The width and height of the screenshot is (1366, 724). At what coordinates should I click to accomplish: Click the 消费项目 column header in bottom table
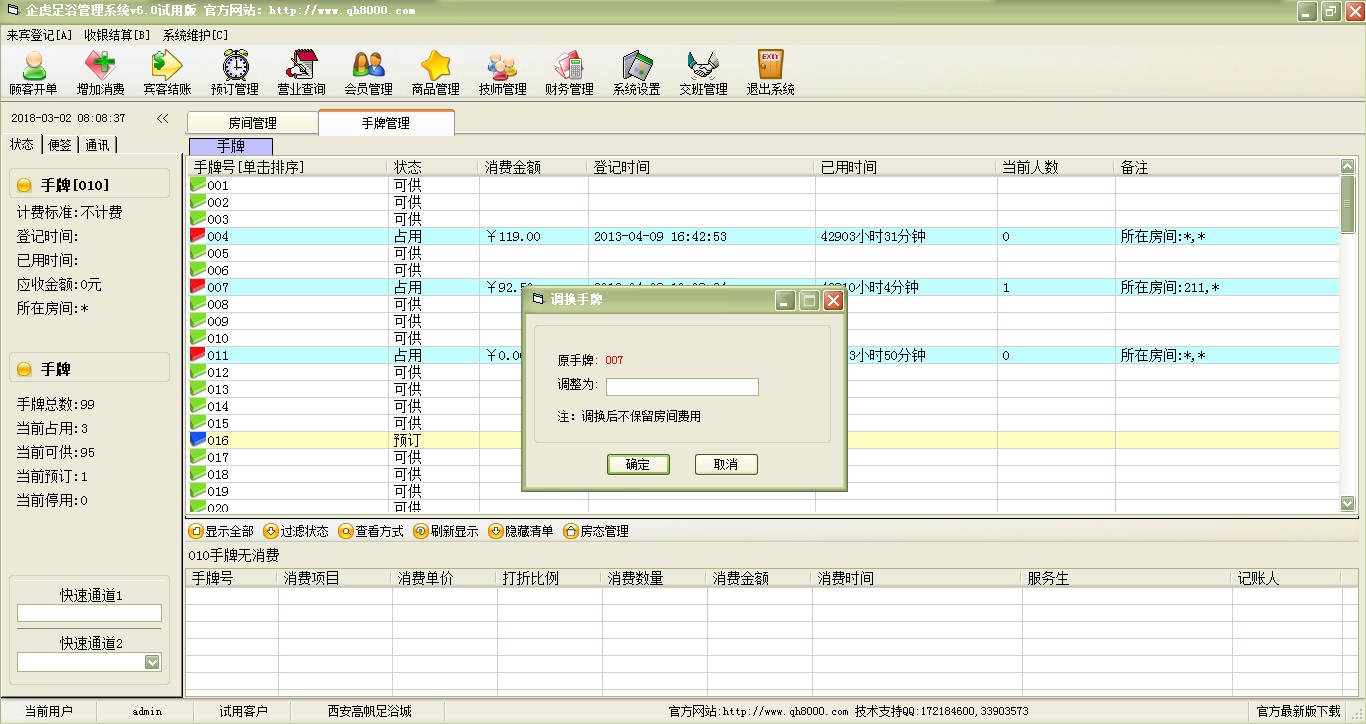tap(335, 578)
